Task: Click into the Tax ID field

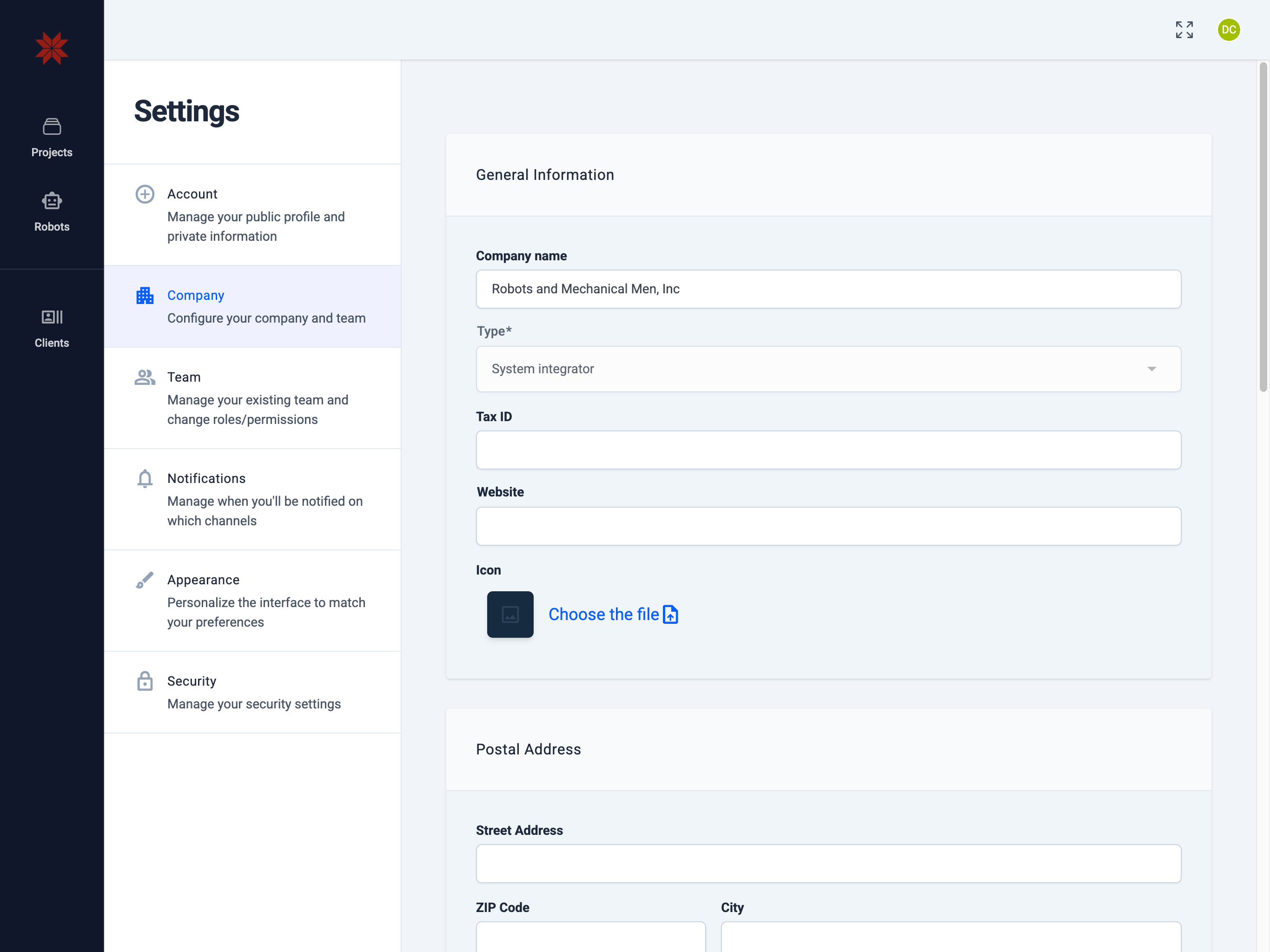Action: tap(828, 450)
